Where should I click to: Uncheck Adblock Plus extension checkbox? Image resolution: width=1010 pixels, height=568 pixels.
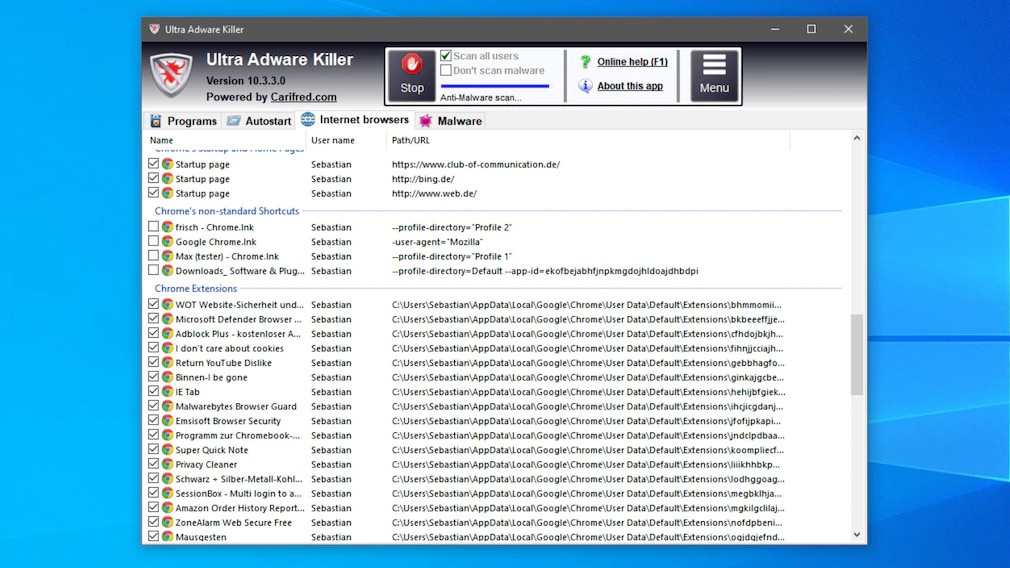click(153, 333)
